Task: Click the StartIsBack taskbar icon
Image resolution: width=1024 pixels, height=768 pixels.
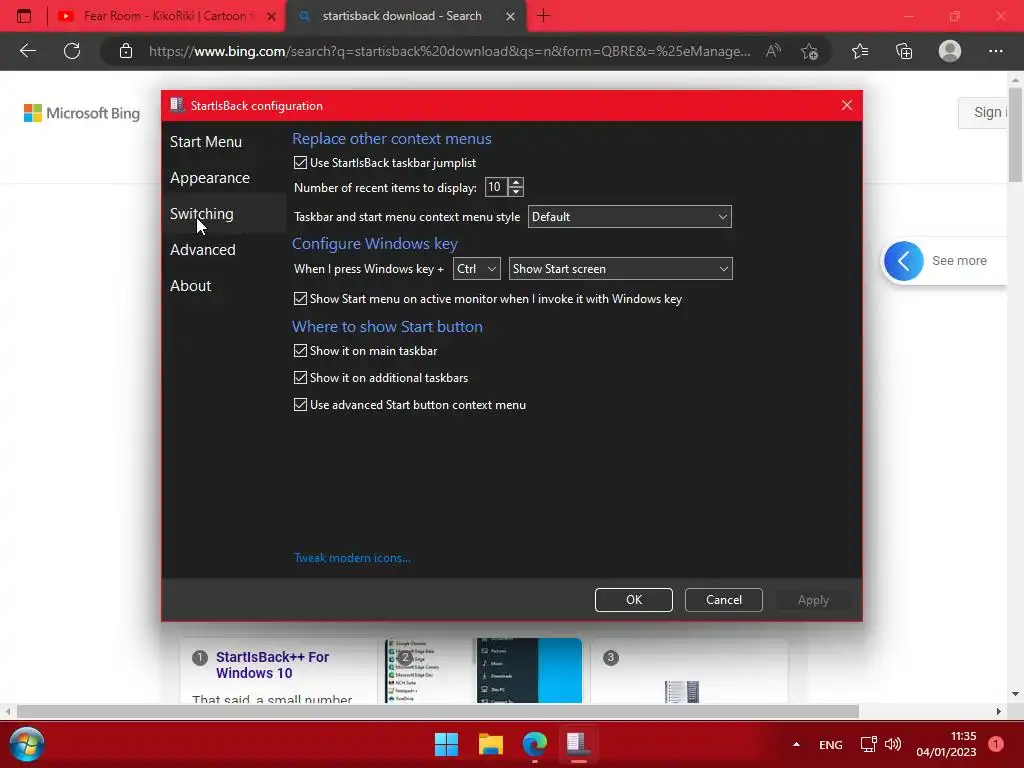Action: [x=578, y=744]
